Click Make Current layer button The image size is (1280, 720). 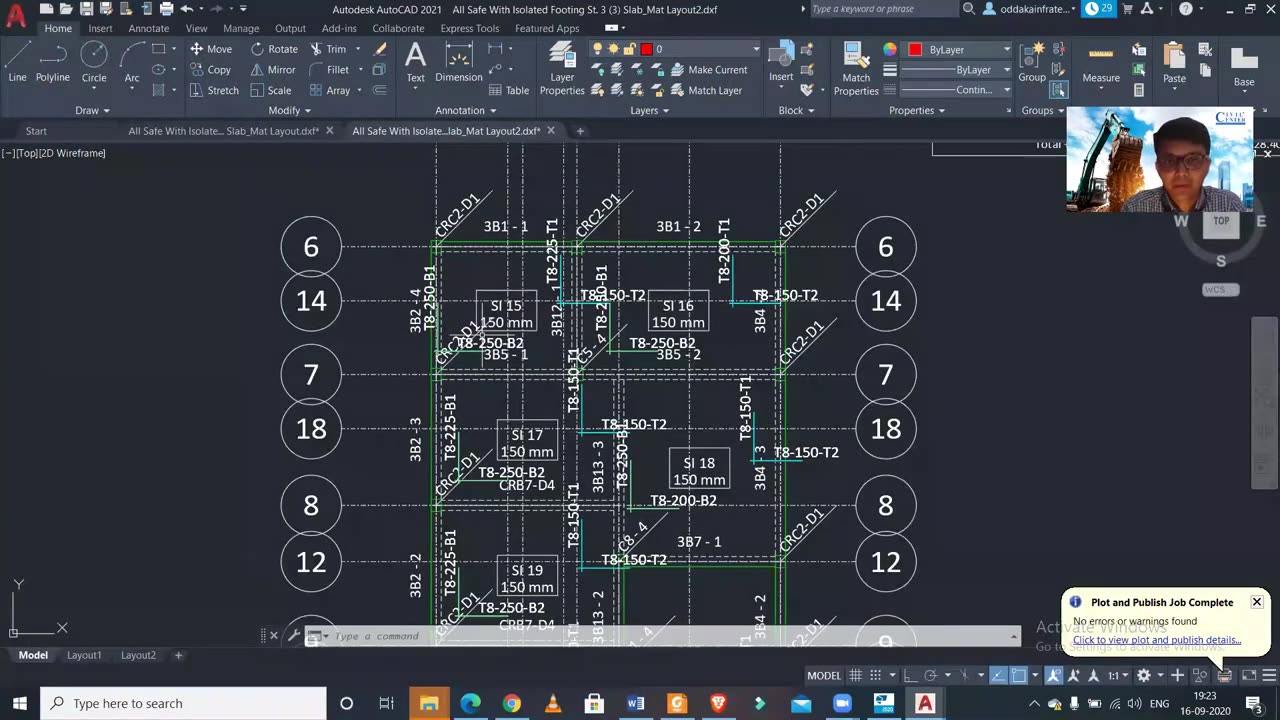pos(709,70)
